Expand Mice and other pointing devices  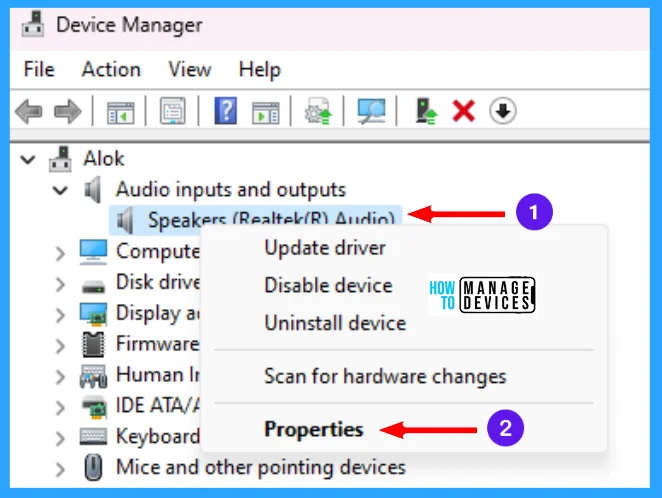pyautogui.click(x=60, y=469)
